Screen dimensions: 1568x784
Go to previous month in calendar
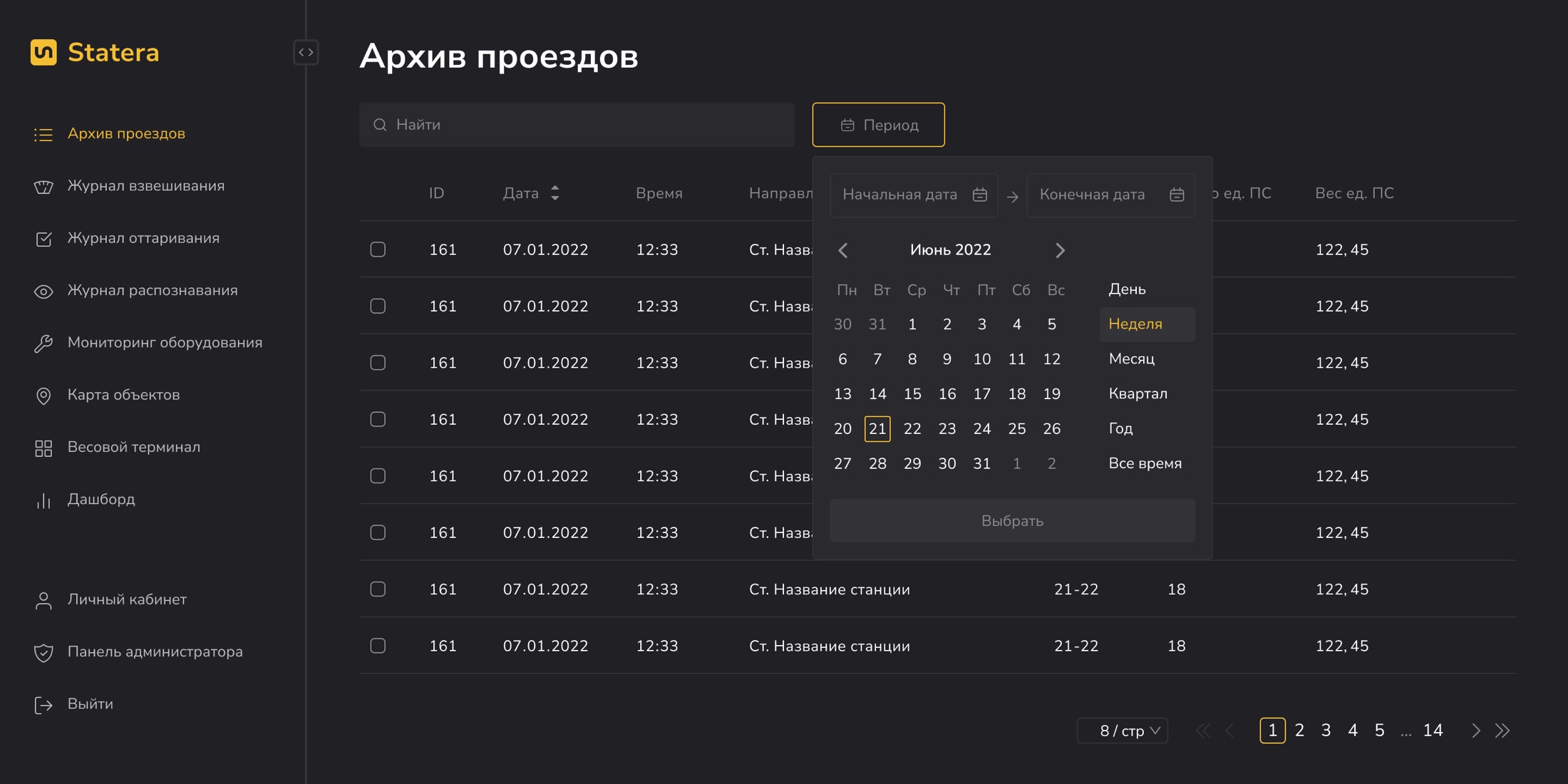click(843, 250)
